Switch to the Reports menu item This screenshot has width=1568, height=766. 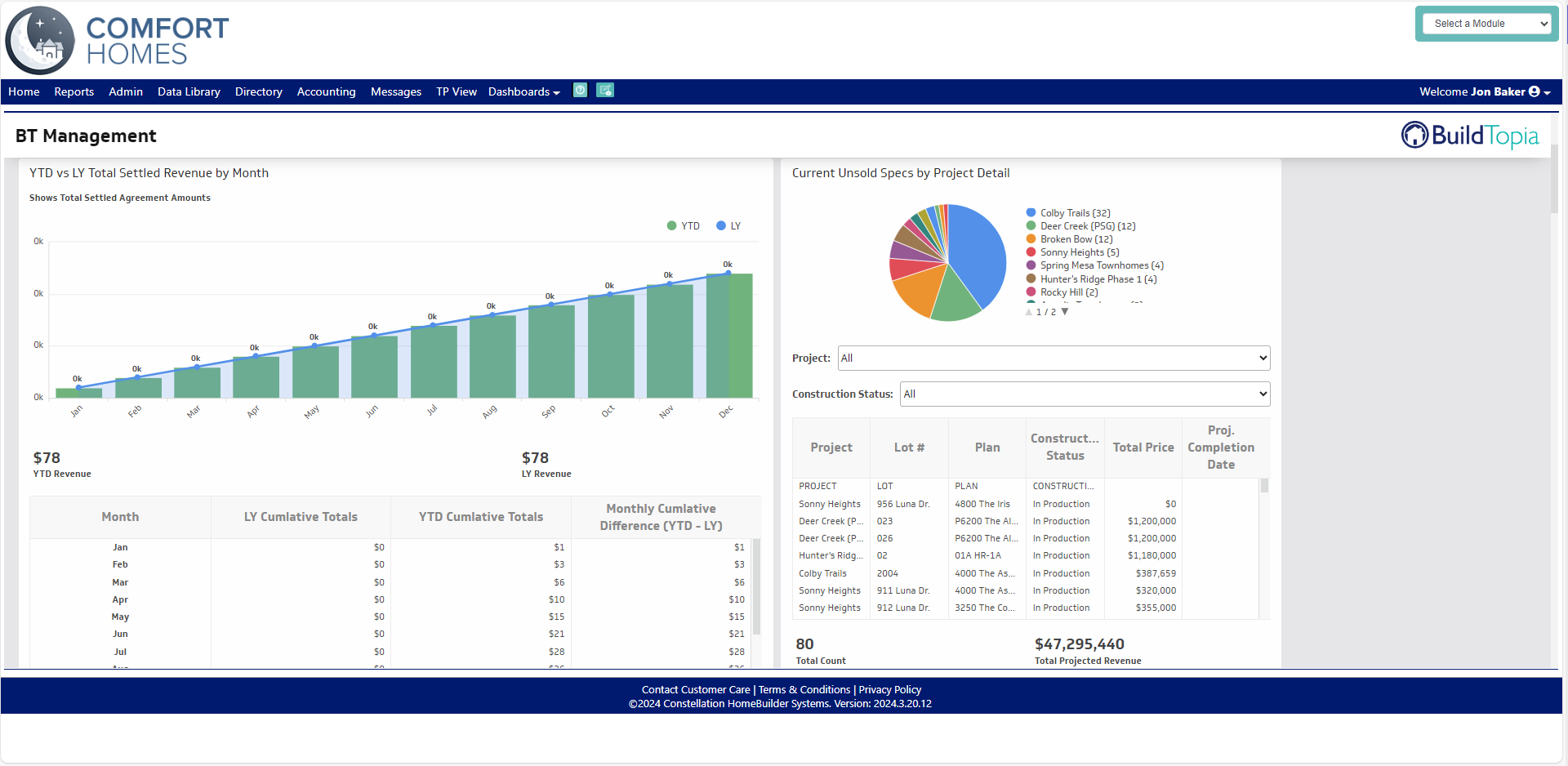click(x=73, y=91)
